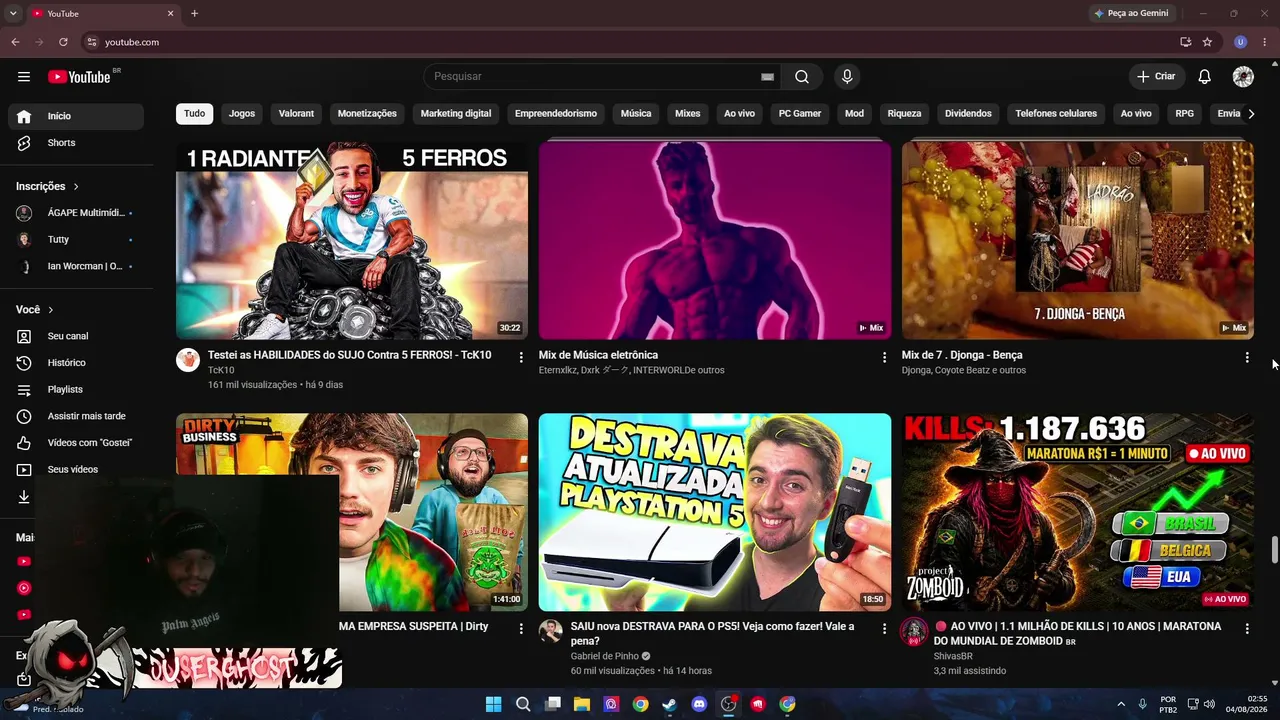This screenshot has width=1280, height=720.
Task: Expand the Você section
Action: pyautogui.click(x=35, y=310)
